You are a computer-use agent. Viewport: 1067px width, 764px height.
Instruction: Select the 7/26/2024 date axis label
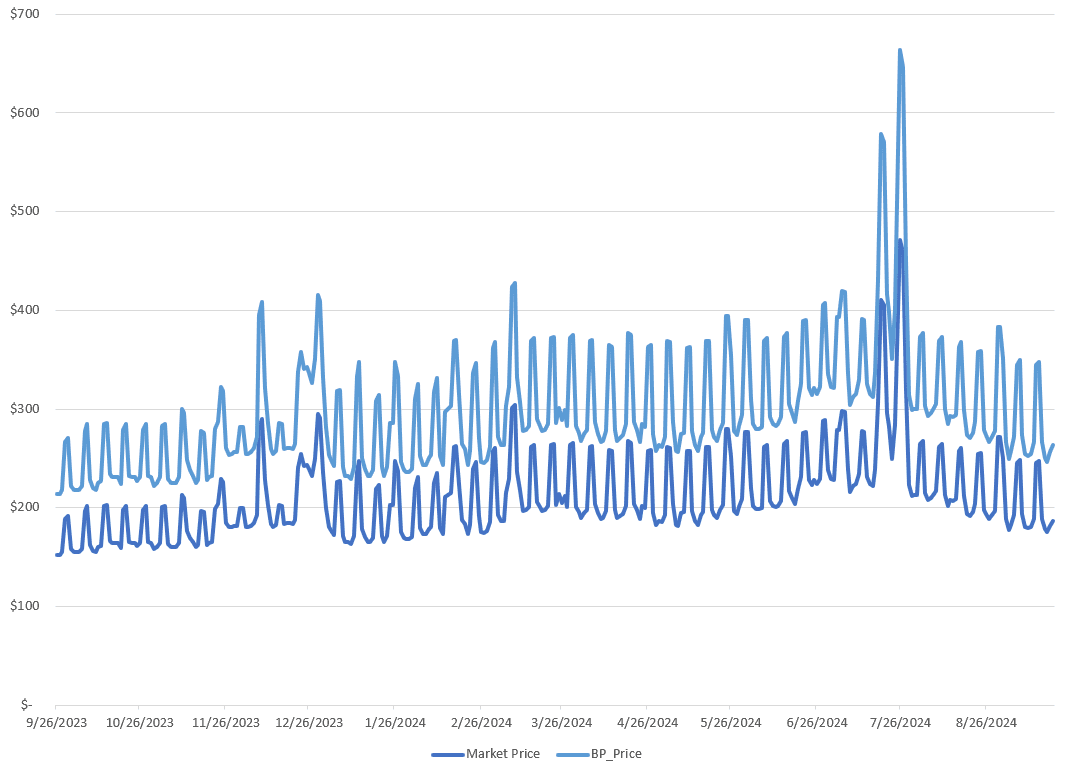[900, 723]
